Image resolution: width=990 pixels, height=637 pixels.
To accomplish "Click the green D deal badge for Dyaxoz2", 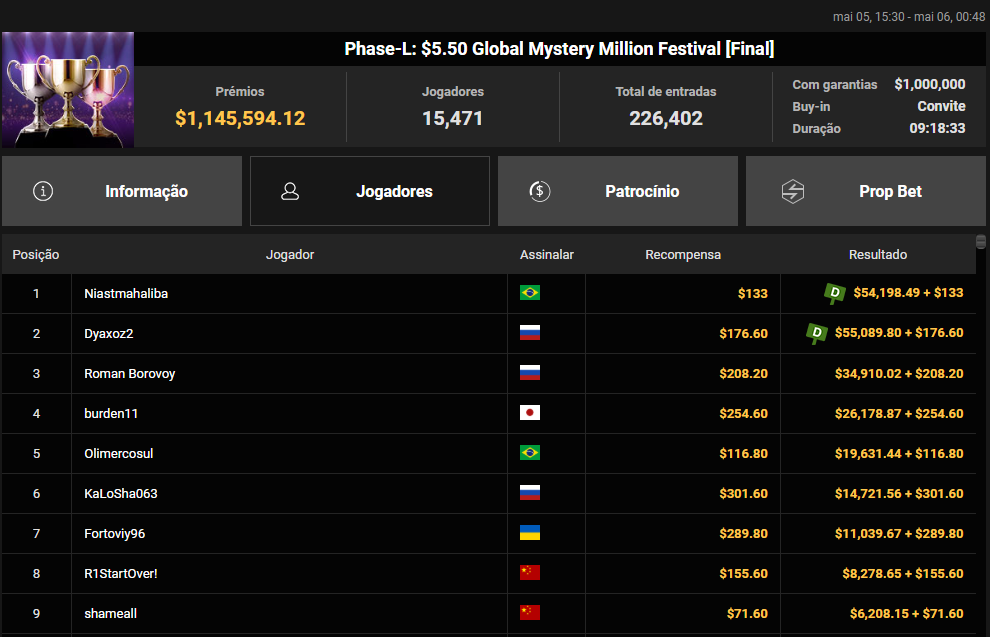I will point(816,333).
